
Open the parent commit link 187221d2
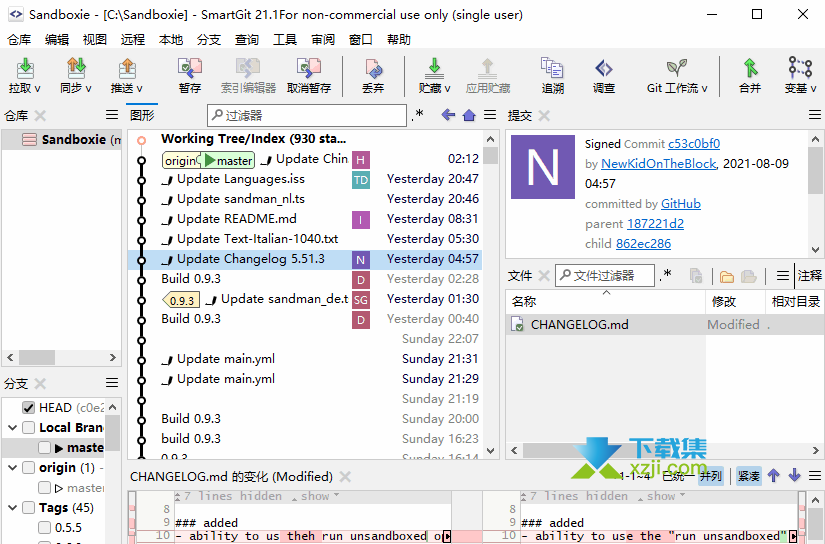tap(655, 224)
